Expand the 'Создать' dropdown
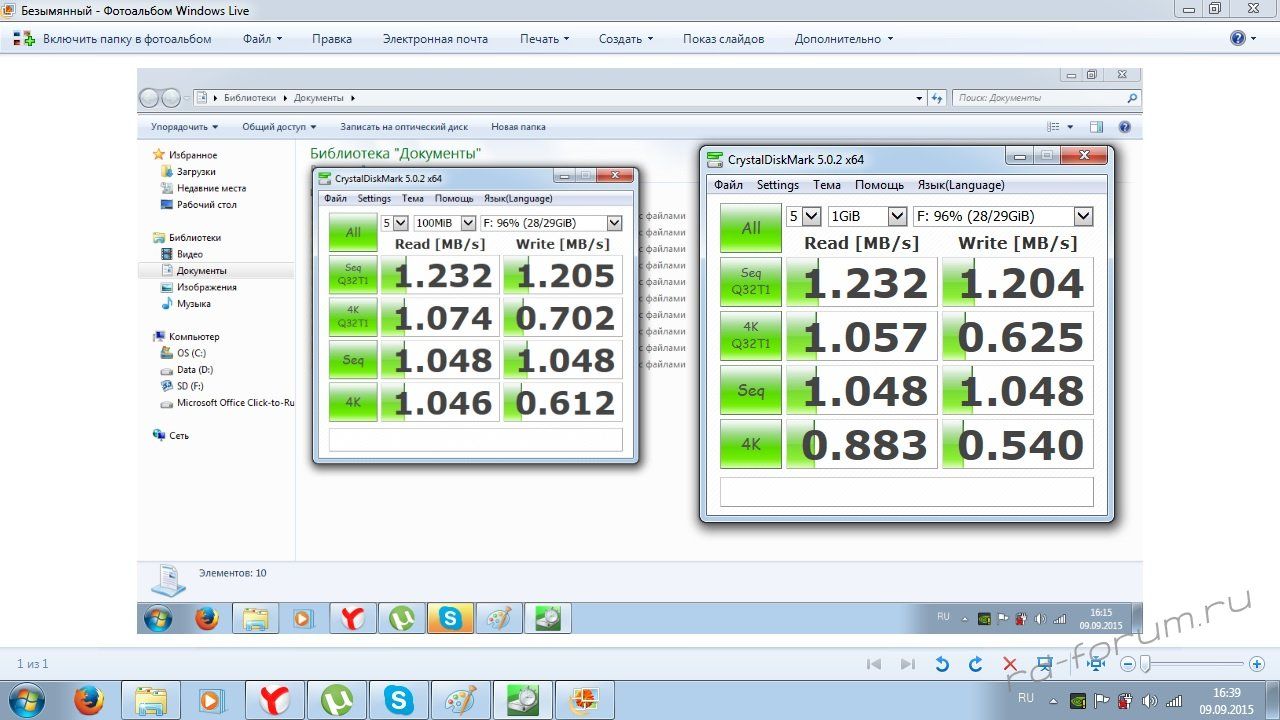Image resolution: width=1280 pixels, height=720 pixels. [626, 39]
